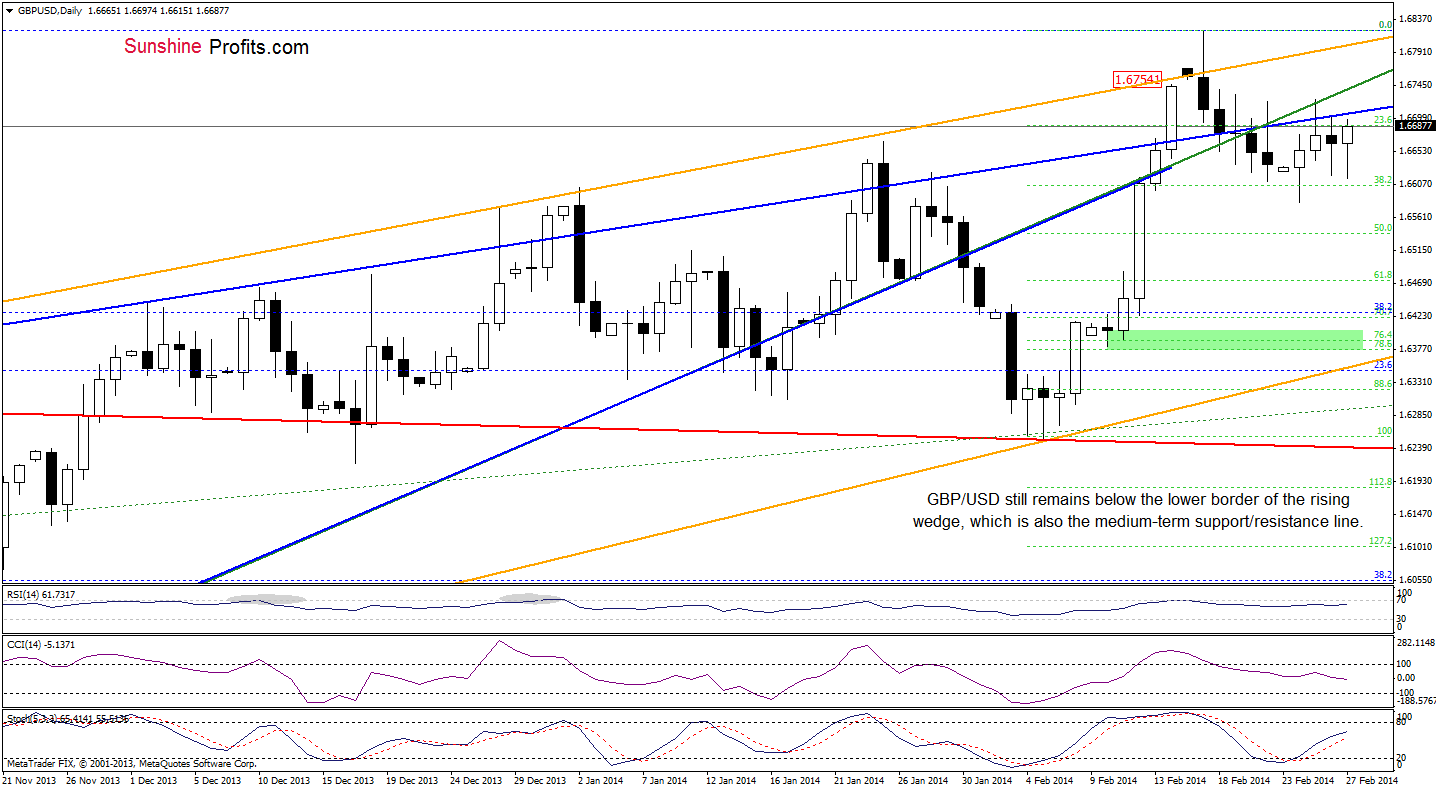Click the 1.62390 price axis label

click(x=1416, y=448)
